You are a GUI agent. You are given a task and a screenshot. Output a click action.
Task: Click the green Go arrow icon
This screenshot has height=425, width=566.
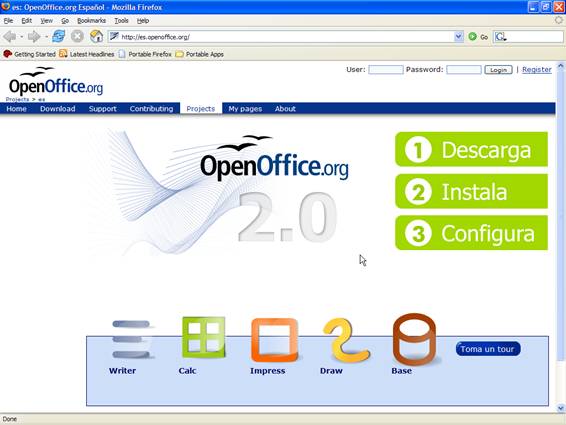click(x=472, y=36)
